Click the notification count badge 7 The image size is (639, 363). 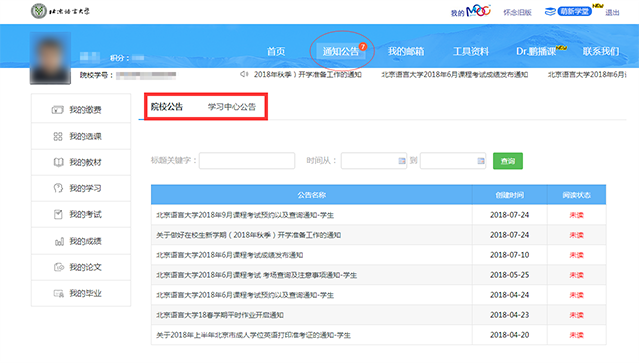click(363, 46)
